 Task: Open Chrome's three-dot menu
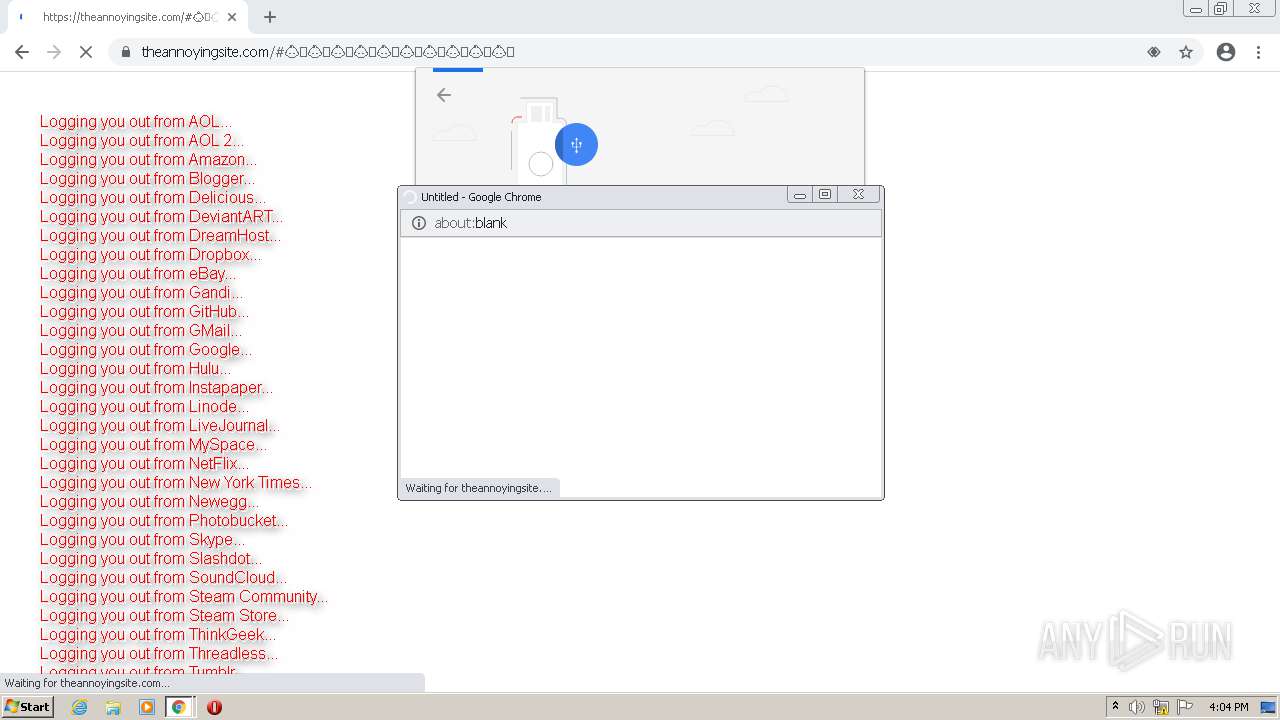coord(1259,52)
